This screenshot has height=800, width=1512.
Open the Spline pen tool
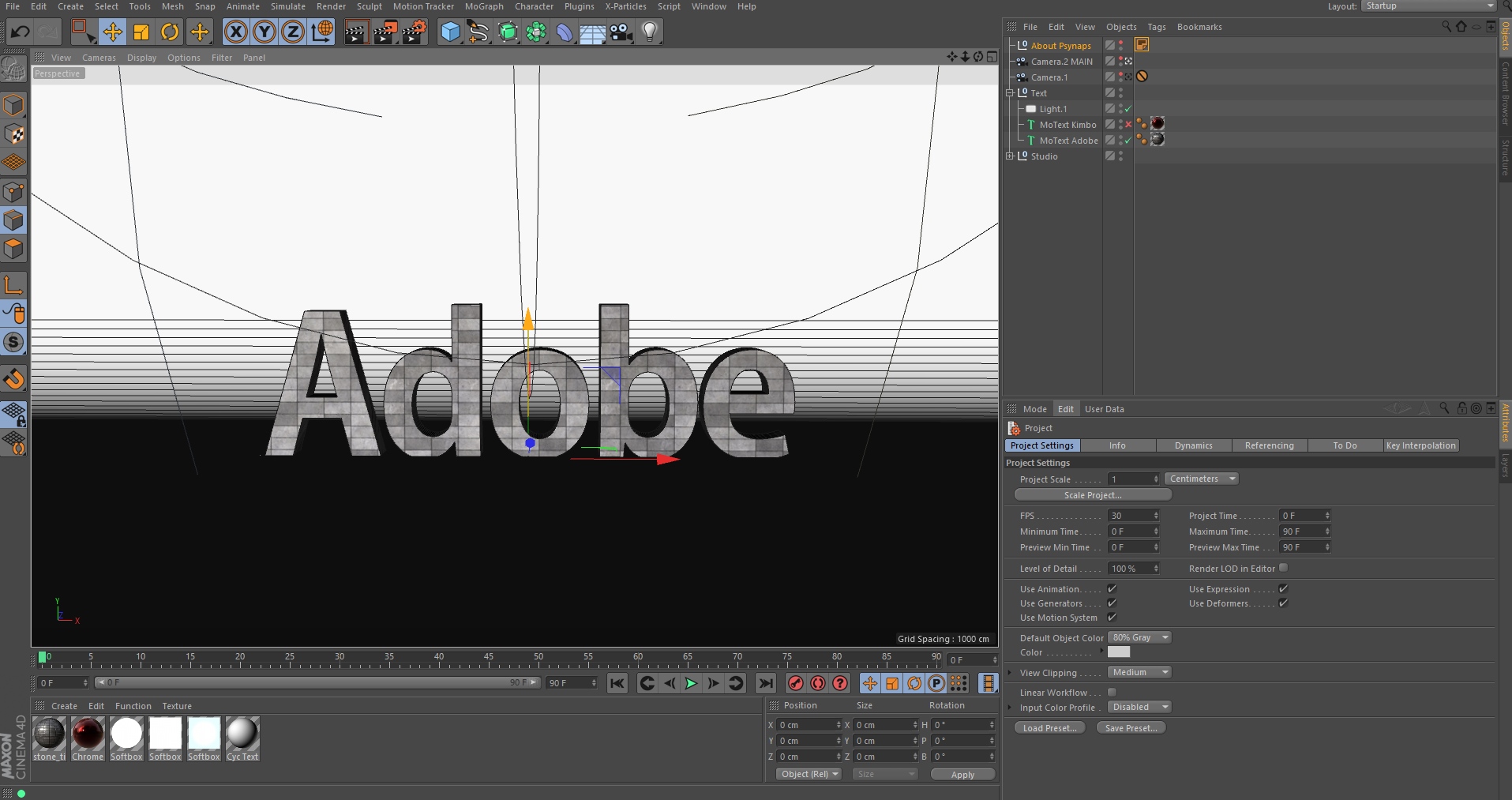coord(478,32)
